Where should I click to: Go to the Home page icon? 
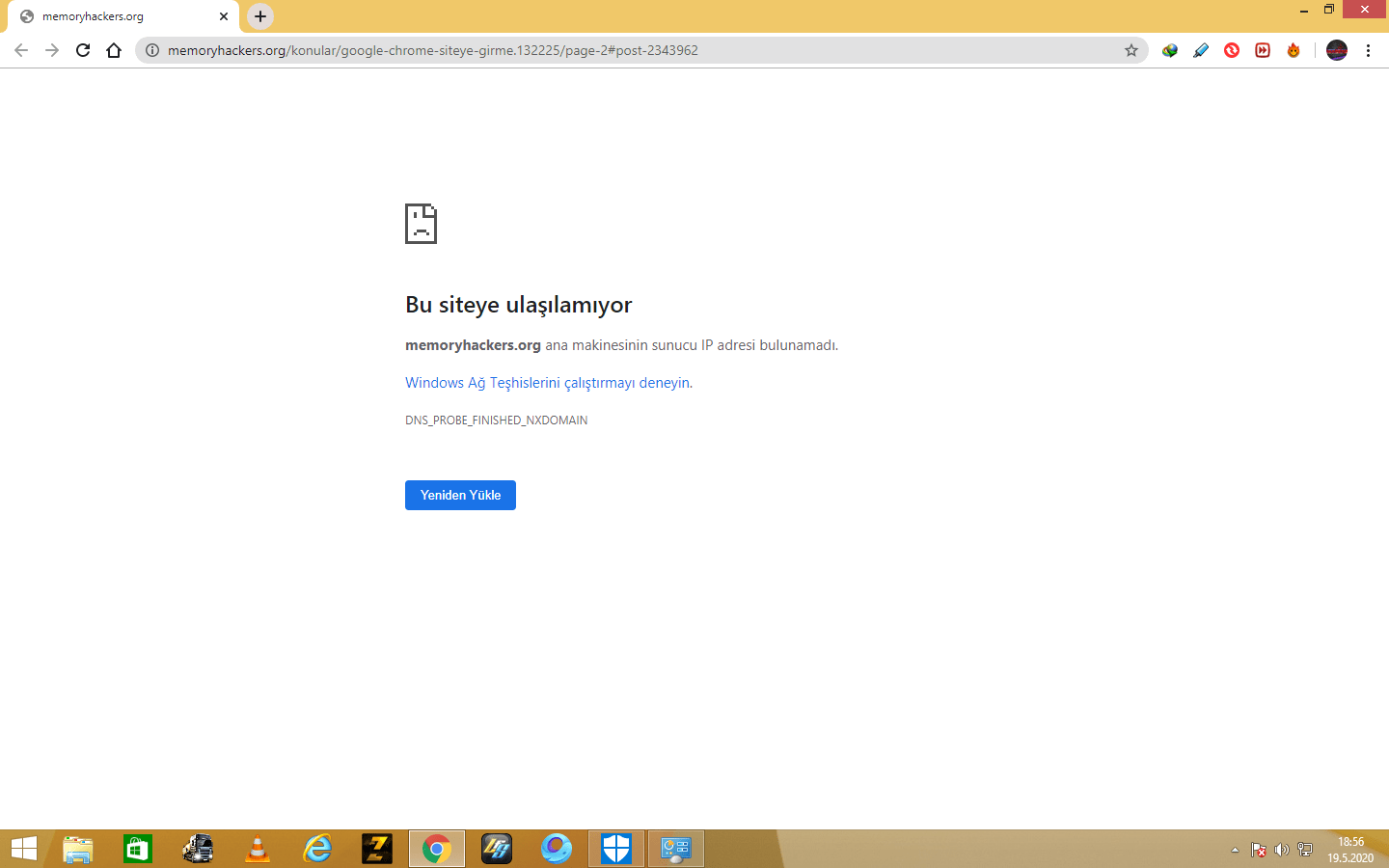pyautogui.click(x=114, y=50)
